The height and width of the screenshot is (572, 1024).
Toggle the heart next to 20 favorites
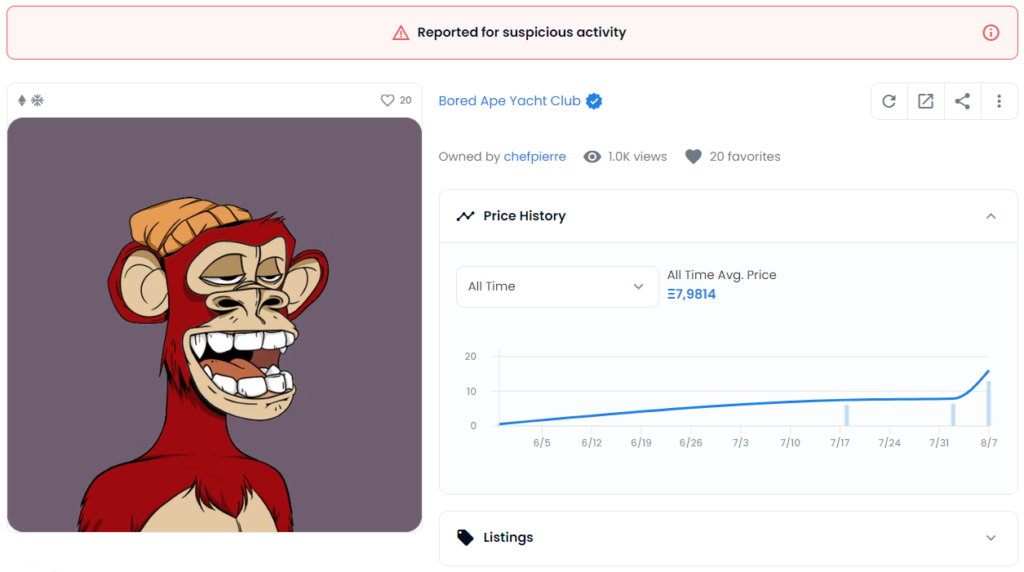[693, 157]
